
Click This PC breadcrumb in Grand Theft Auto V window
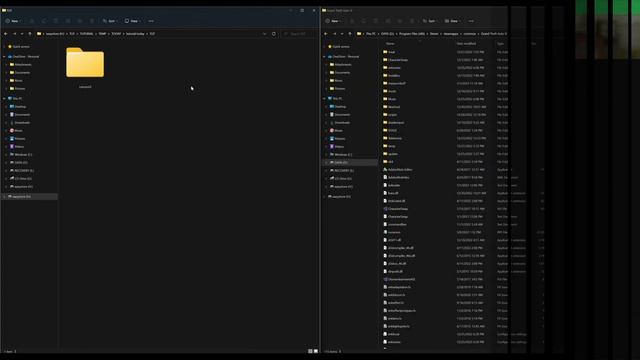(x=371, y=34)
